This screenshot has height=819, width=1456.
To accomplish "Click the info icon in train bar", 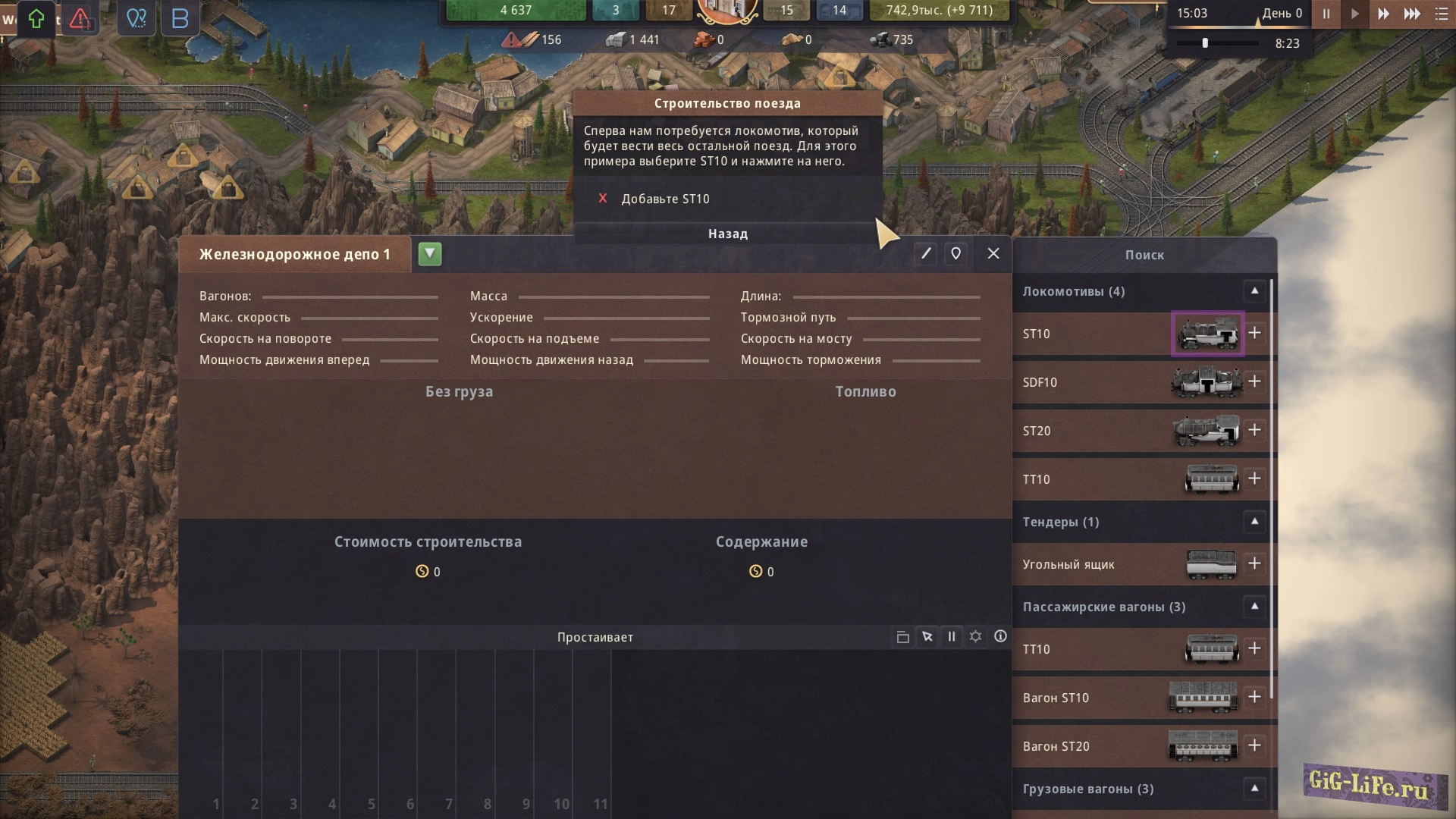I will coord(1000,637).
